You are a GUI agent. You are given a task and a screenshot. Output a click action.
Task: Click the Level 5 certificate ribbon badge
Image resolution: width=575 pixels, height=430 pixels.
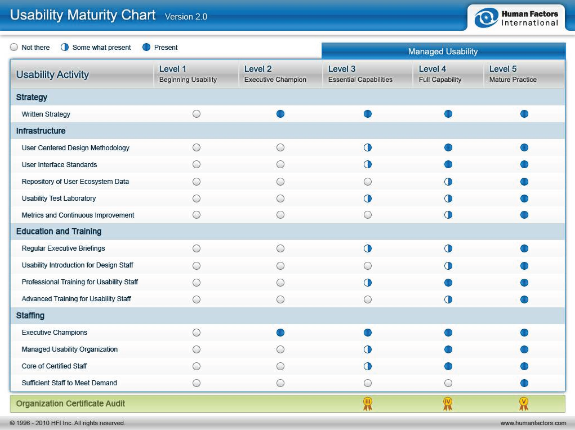[x=524, y=403]
